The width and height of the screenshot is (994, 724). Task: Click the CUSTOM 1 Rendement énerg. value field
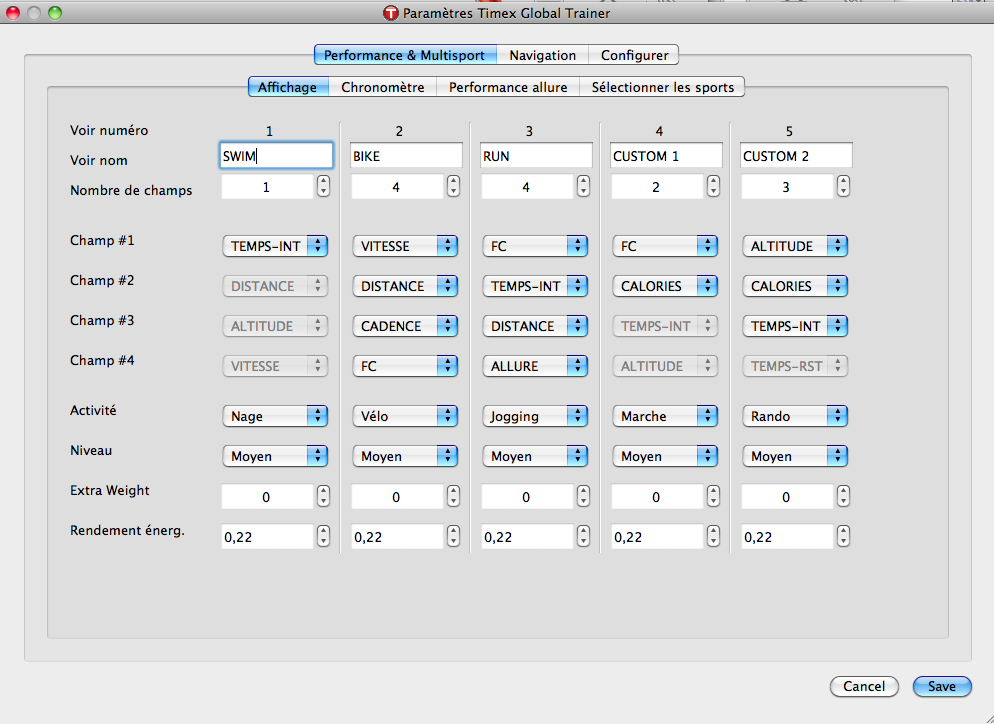point(657,537)
